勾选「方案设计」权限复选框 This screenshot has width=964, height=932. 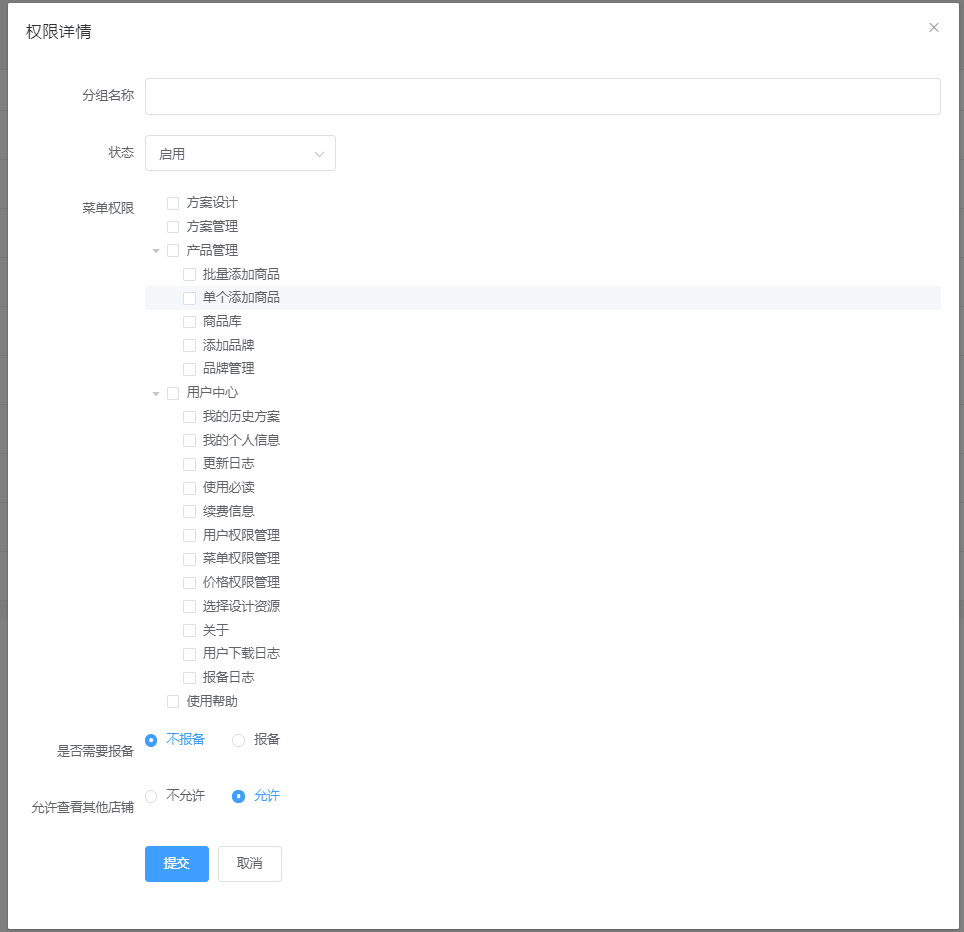[x=172, y=202]
